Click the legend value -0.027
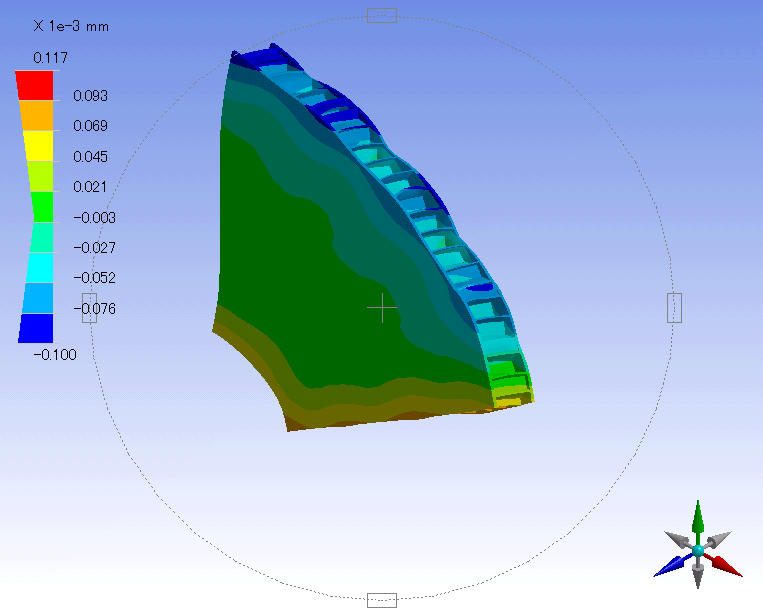 coord(94,248)
